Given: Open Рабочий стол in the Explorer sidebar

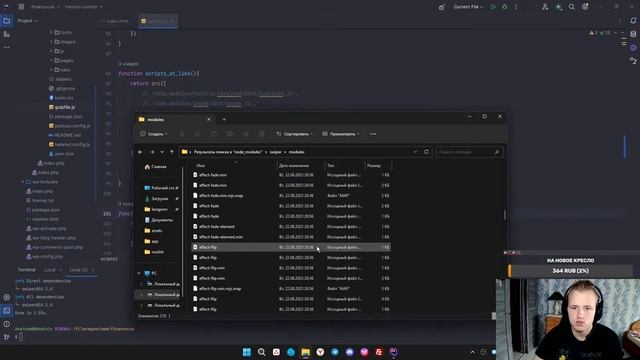Looking at the screenshot, I should 162,188.
